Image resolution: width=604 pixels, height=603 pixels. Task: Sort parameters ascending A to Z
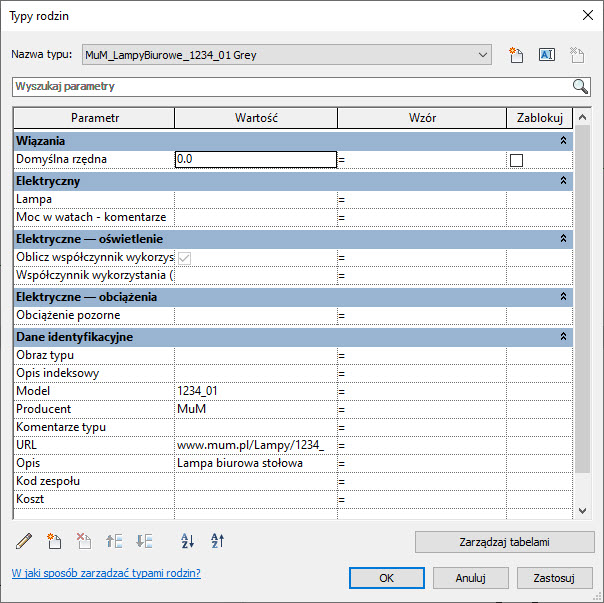(187, 541)
